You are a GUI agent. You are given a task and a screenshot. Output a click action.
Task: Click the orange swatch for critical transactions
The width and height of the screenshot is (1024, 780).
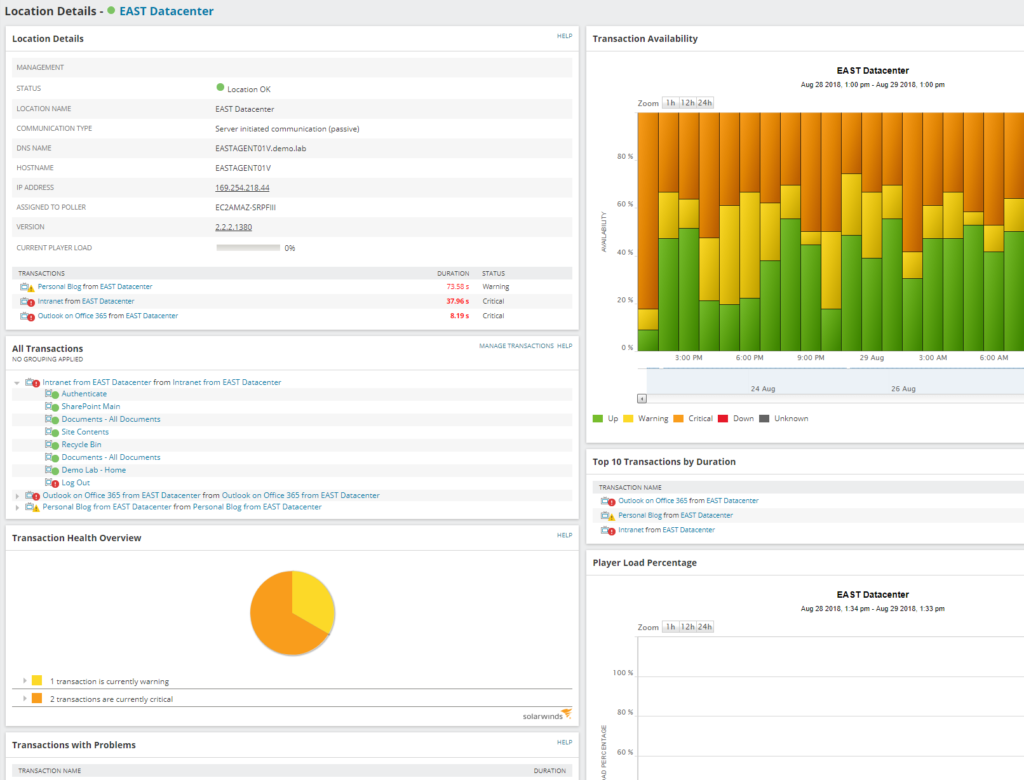pos(37,698)
